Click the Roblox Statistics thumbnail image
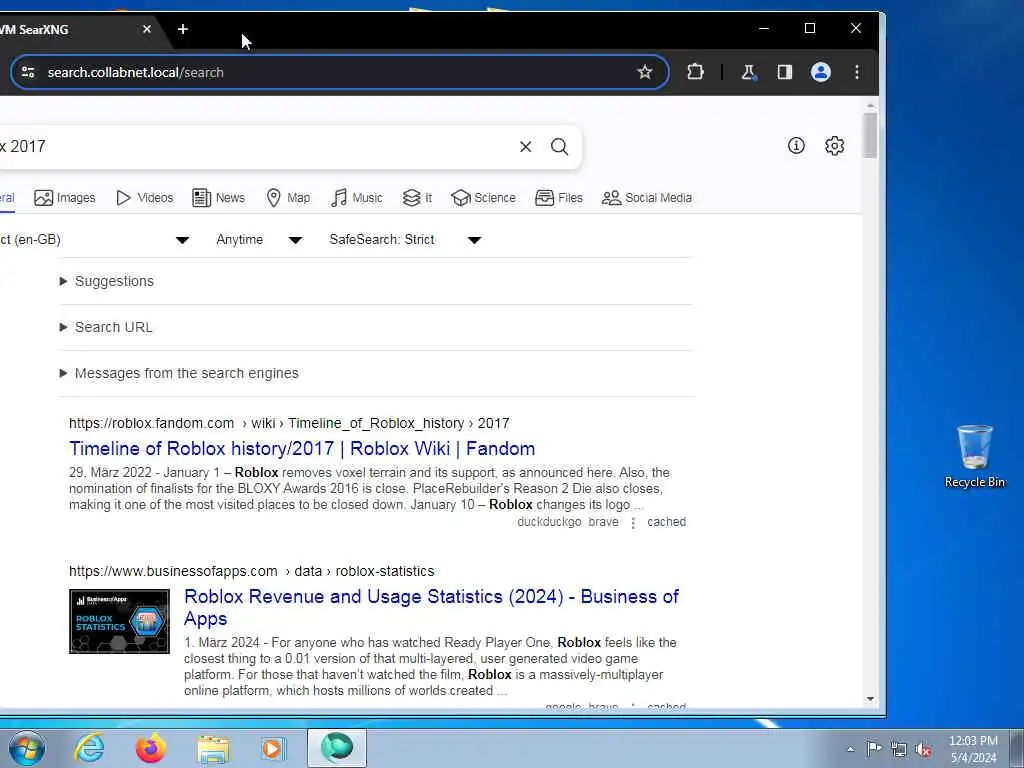 pyautogui.click(x=120, y=621)
